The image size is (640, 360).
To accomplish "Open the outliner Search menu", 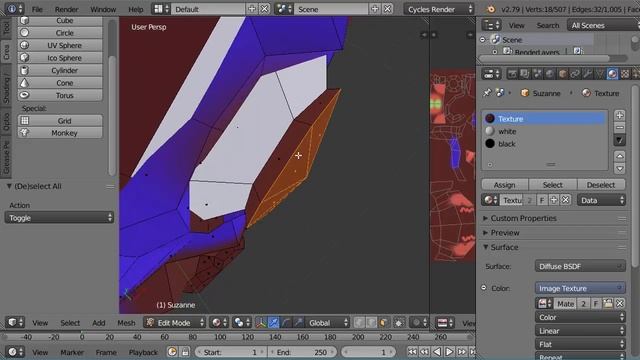I will (548, 25).
